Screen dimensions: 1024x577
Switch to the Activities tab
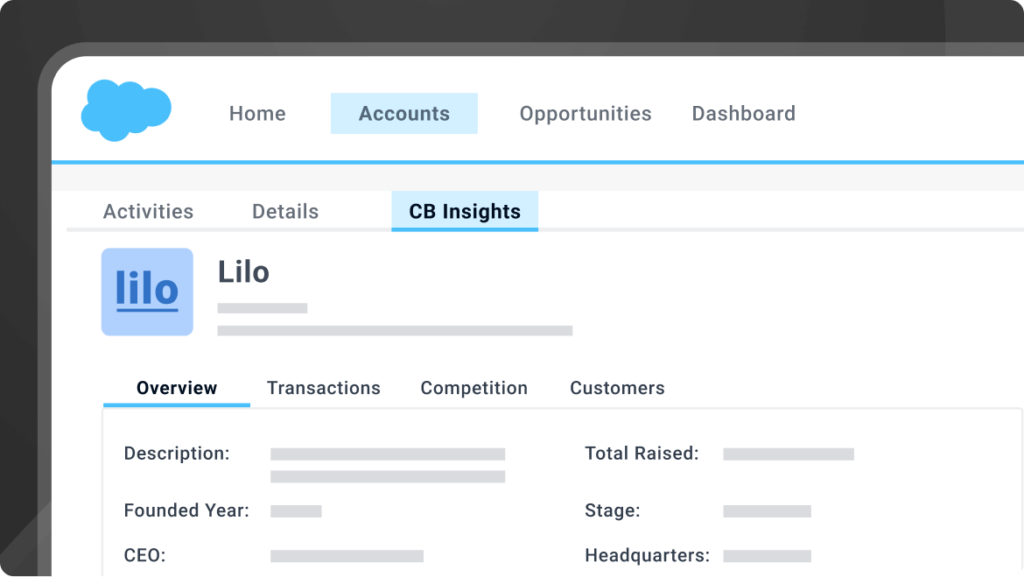tap(148, 212)
